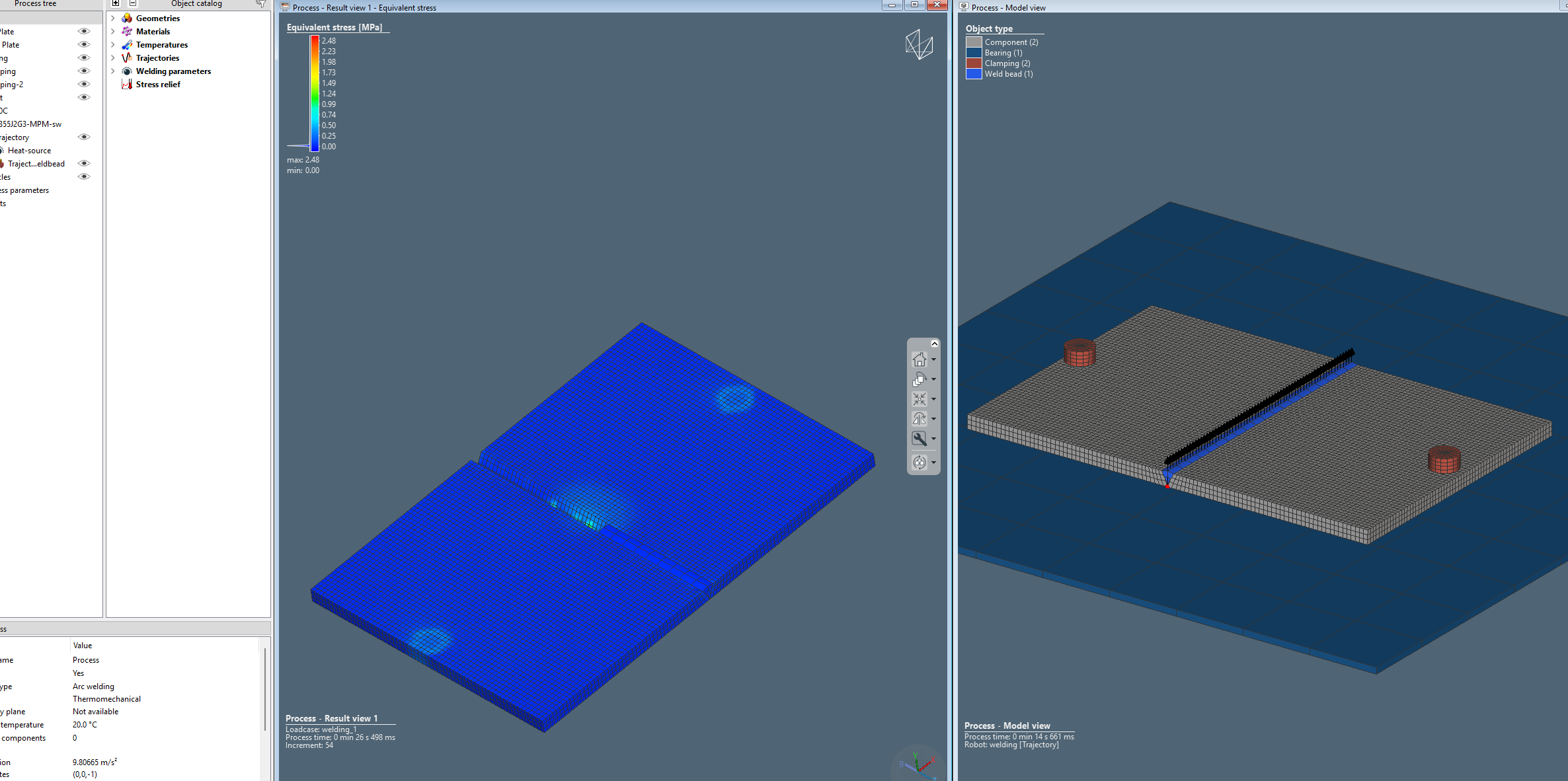Click the fit-to-center arrows icon
Screen dimensions: 1568x781
(x=919, y=399)
